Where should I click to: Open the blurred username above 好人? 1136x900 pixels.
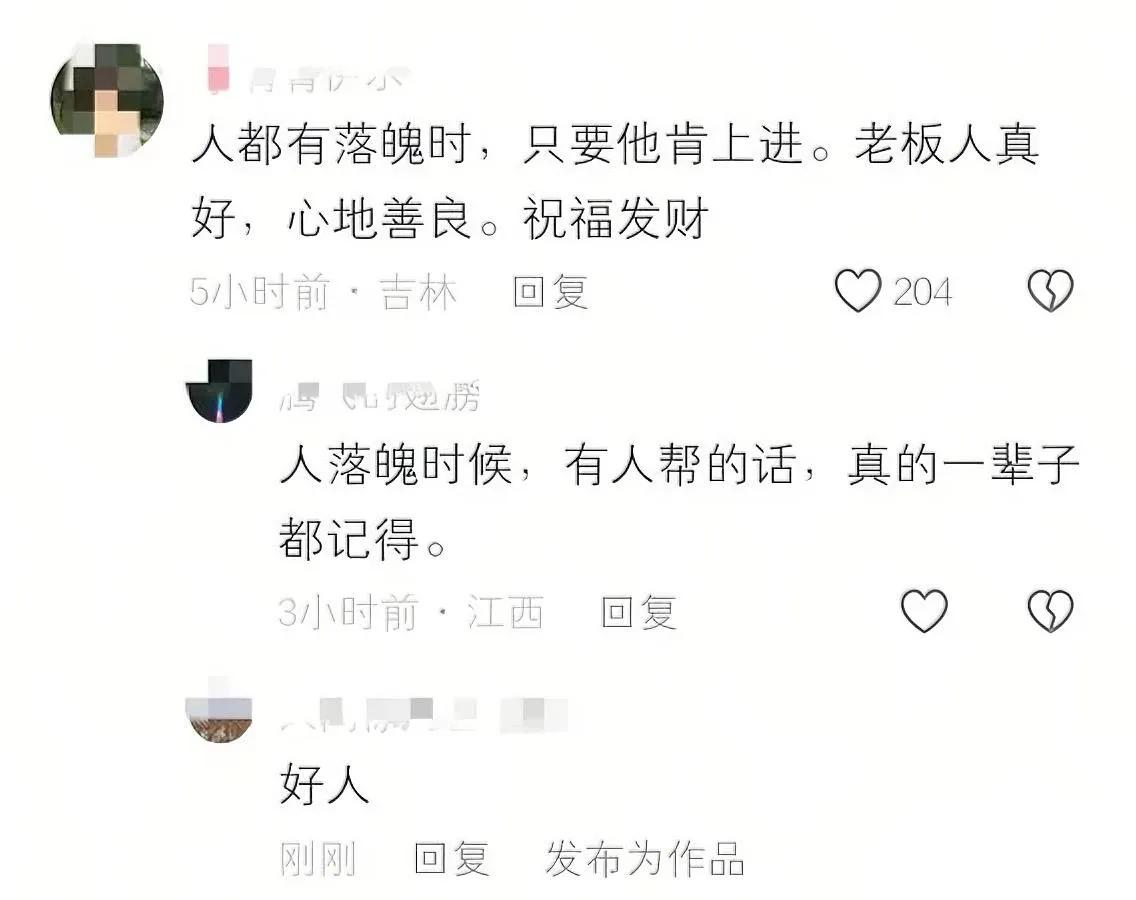[x=424, y=714]
